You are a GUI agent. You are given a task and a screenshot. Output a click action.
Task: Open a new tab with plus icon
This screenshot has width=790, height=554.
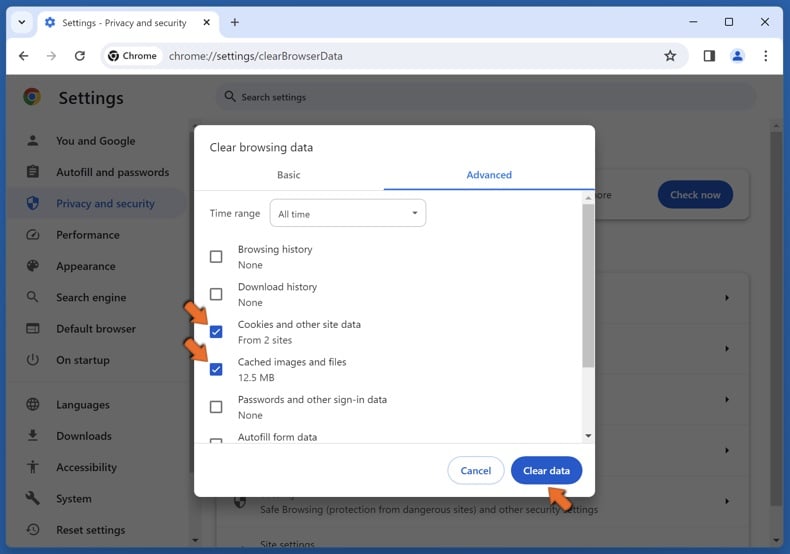pyautogui.click(x=235, y=22)
